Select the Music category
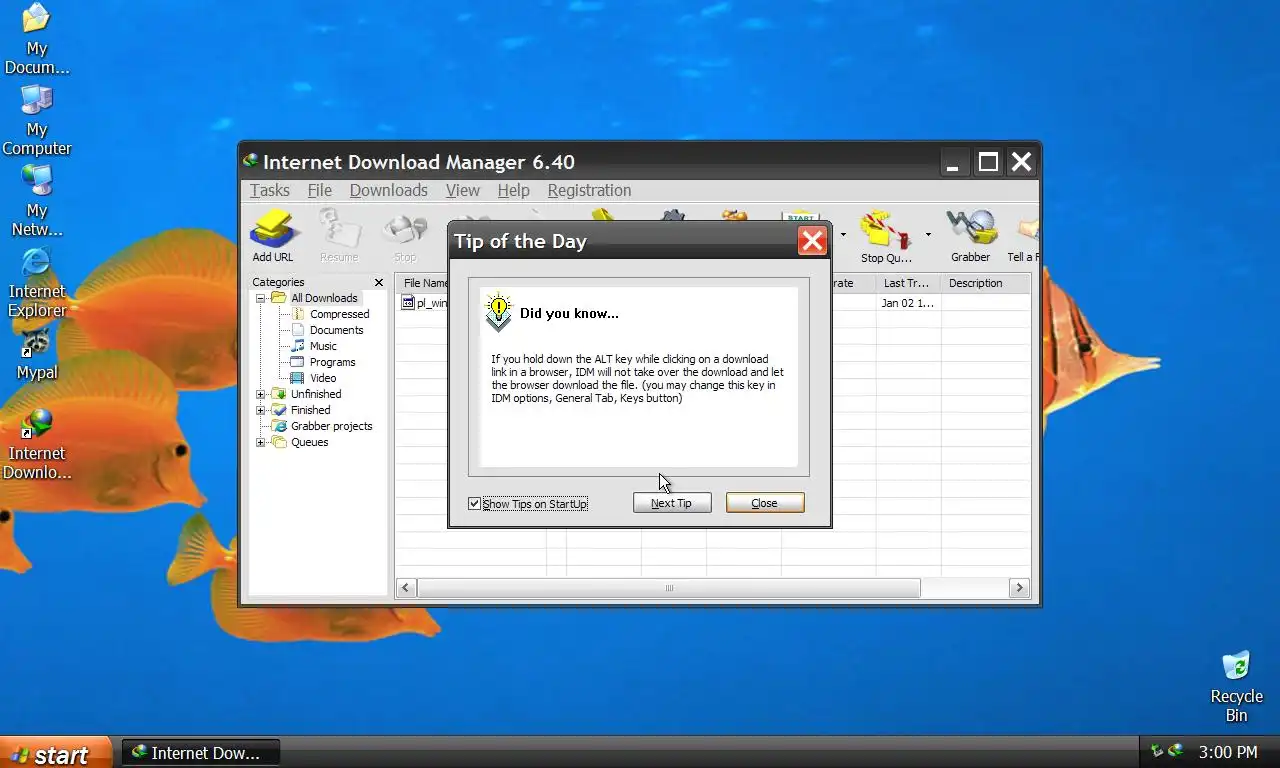This screenshot has width=1280, height=768. (323, 346)
